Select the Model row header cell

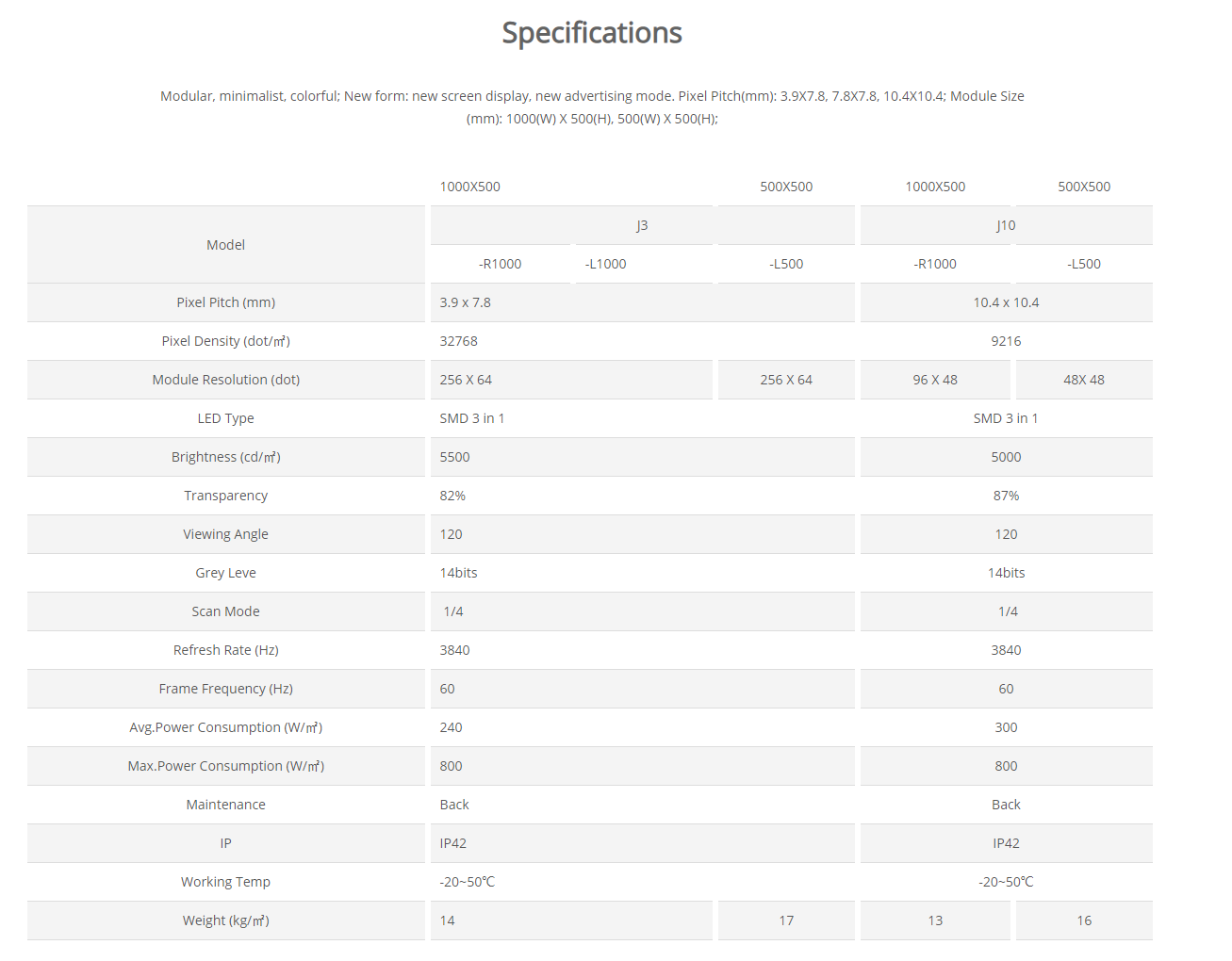[226, 245]
